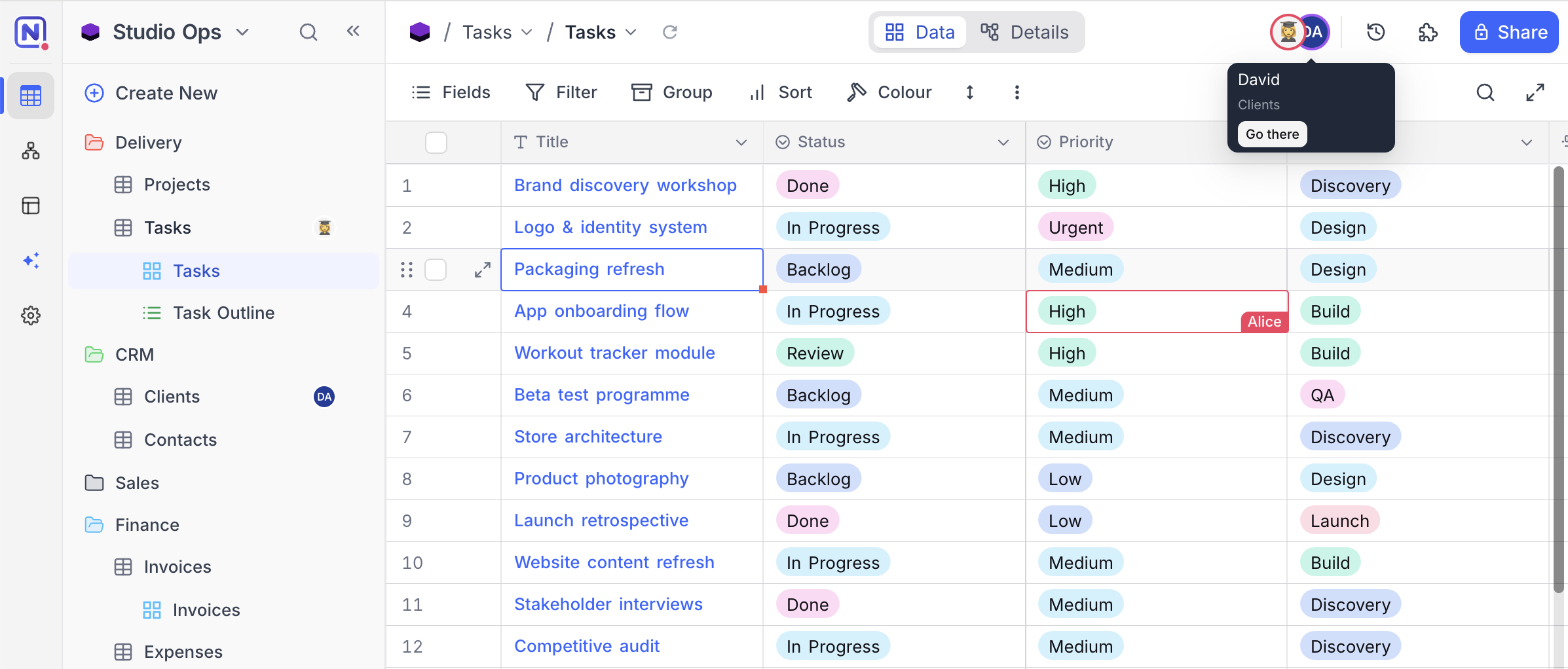Open the Brand discovery workshop link
The width and height of the screenshot is (1568, 669).
tap(625, 185)
